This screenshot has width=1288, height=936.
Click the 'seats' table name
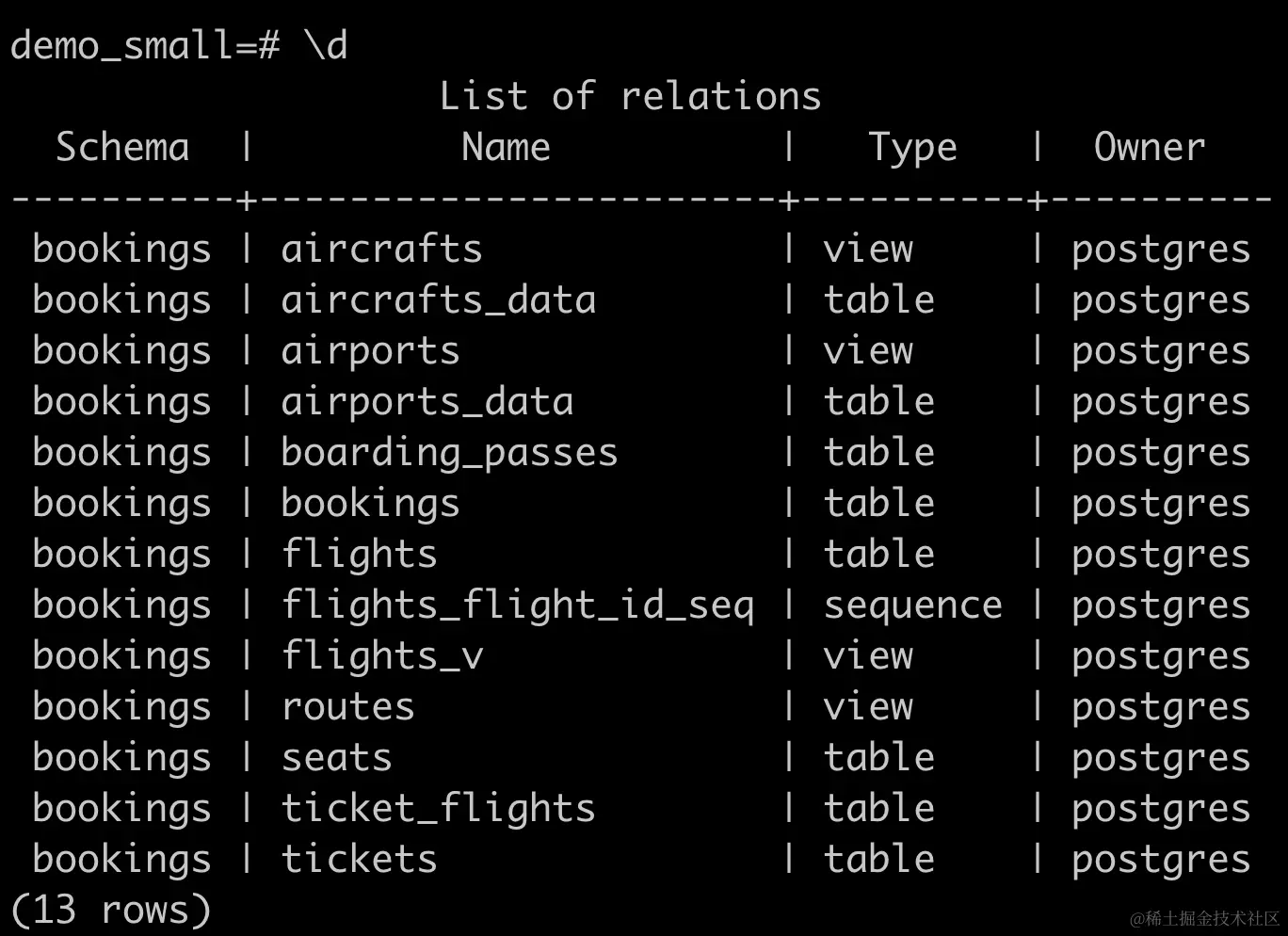point(336,758)
